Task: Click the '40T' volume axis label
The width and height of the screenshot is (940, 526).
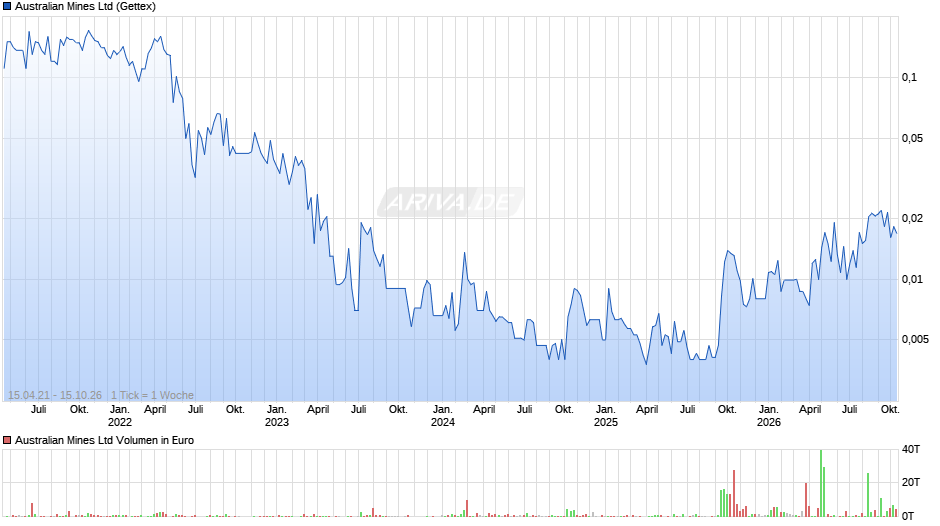Action: [x=911, y=449]
